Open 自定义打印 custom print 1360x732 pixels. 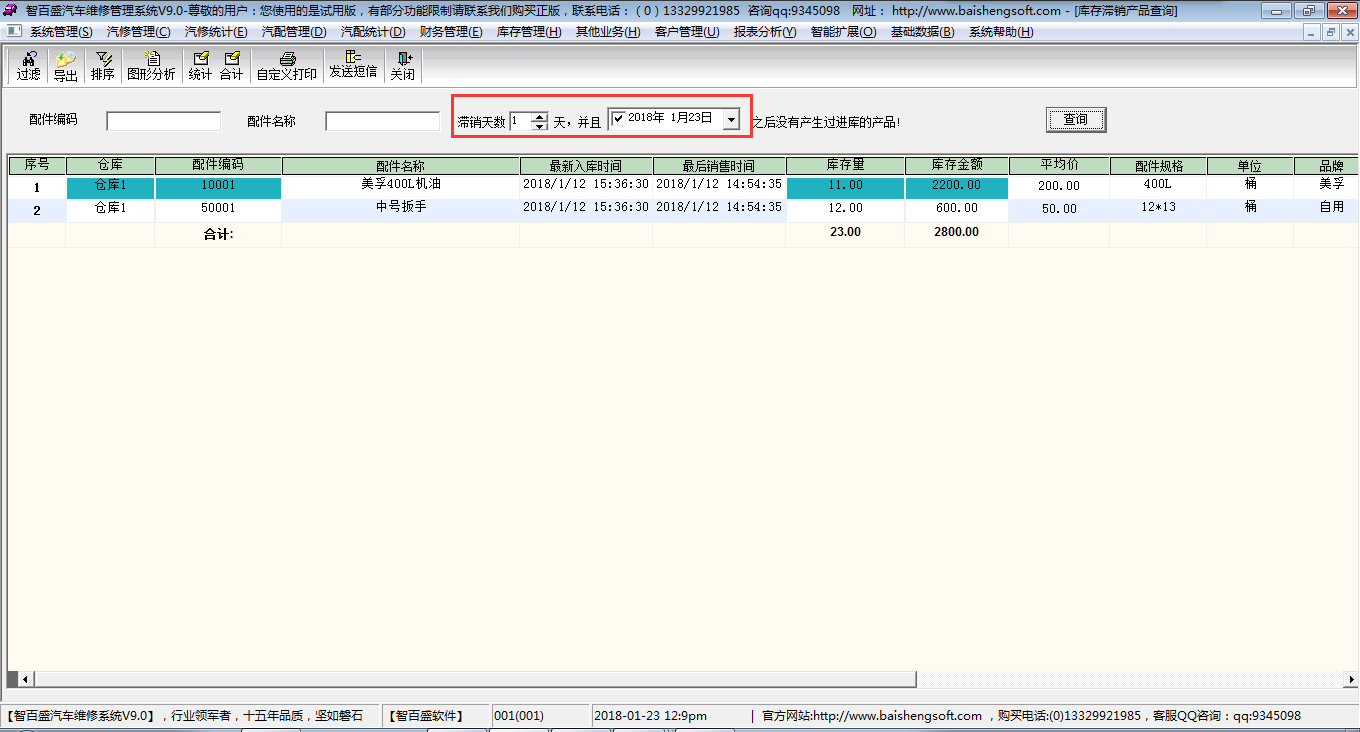coord(287,66)
